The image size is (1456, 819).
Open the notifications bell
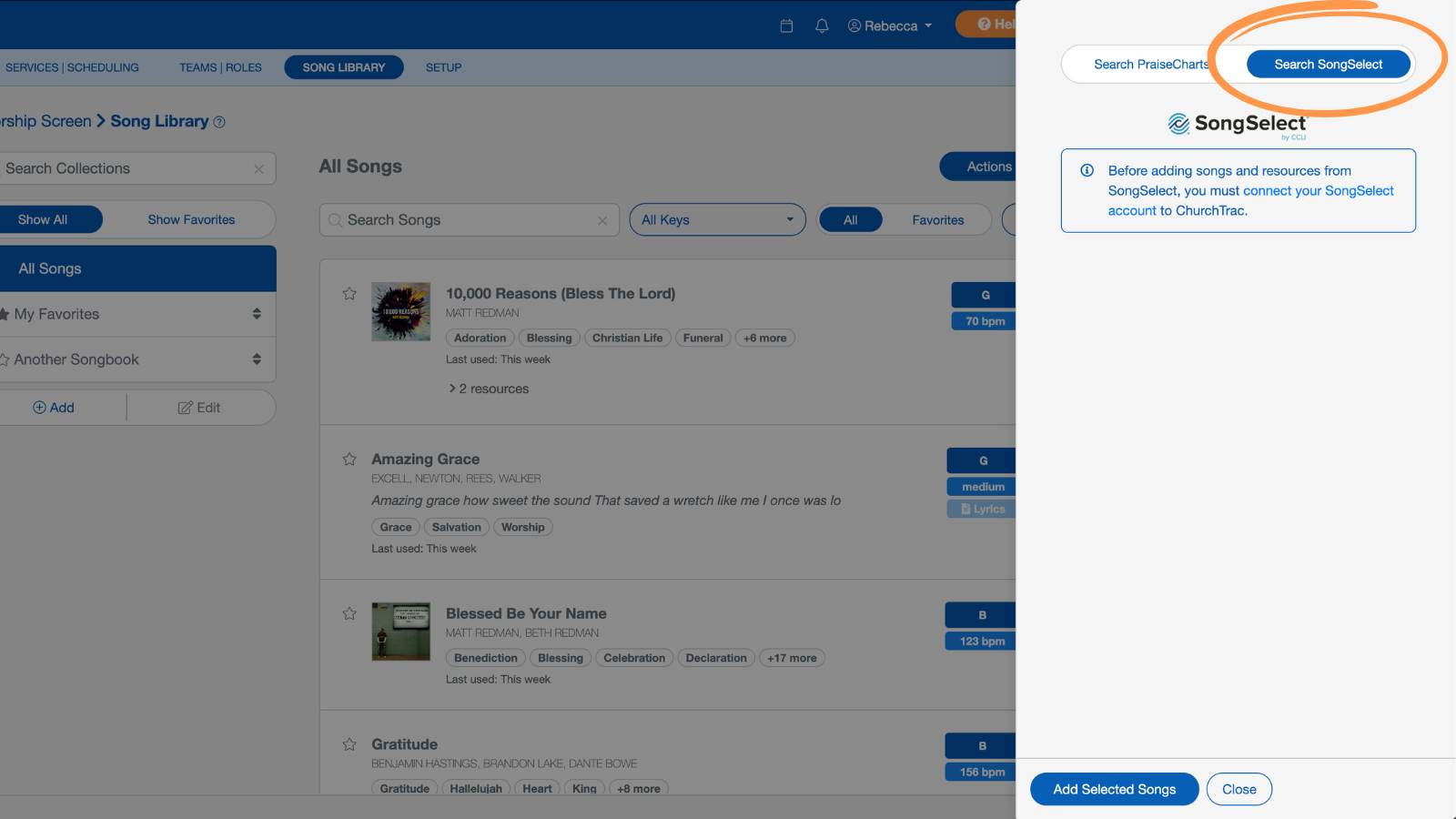coord(822,25)
